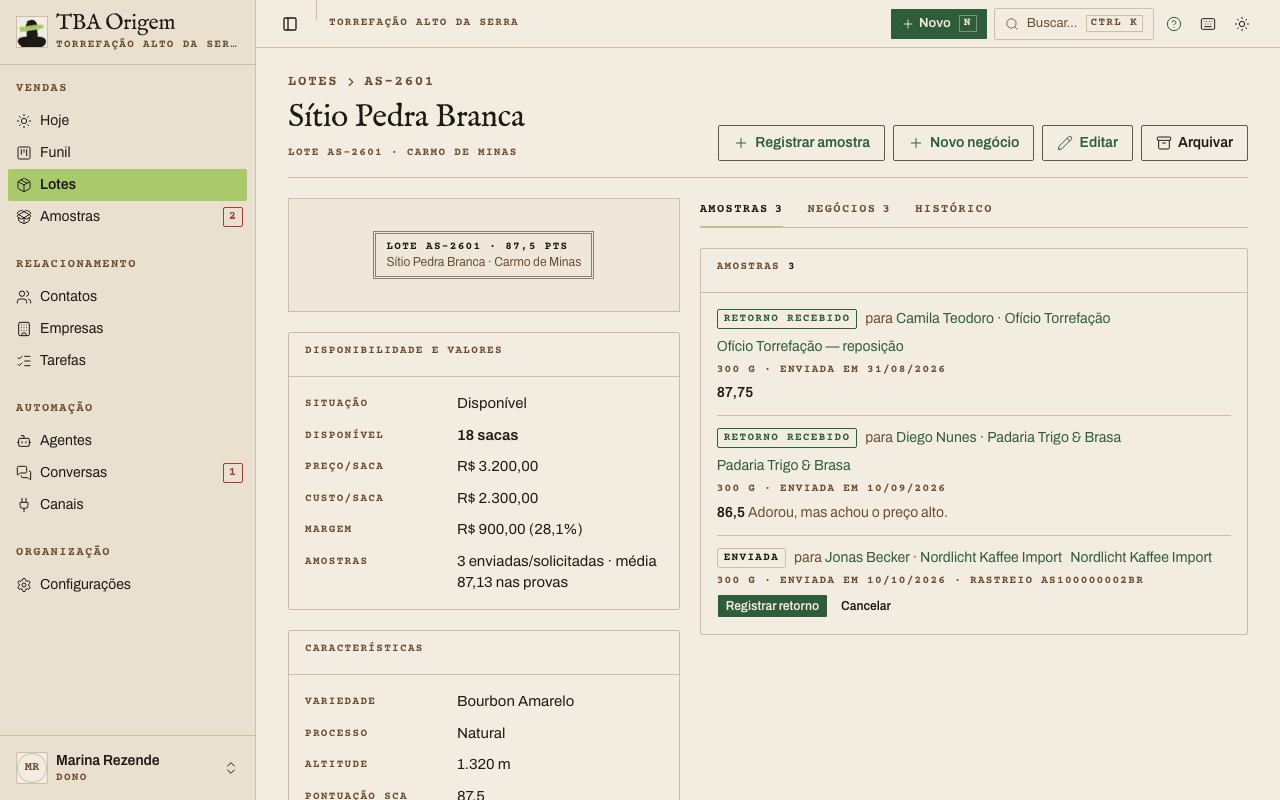Click the Amostras badge count 2
The image size is (1280, 800).
(233, 216)
